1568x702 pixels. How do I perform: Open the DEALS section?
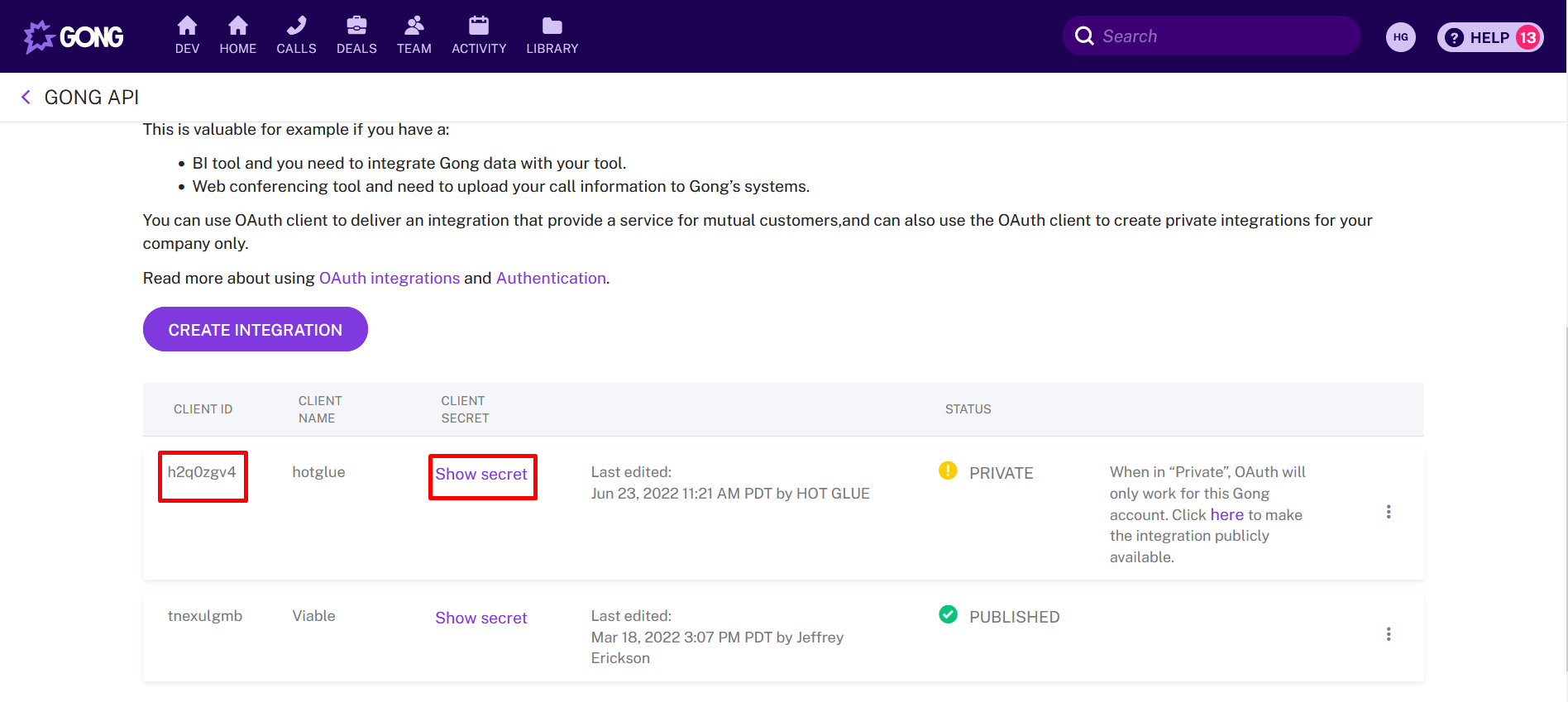point(356,36)
